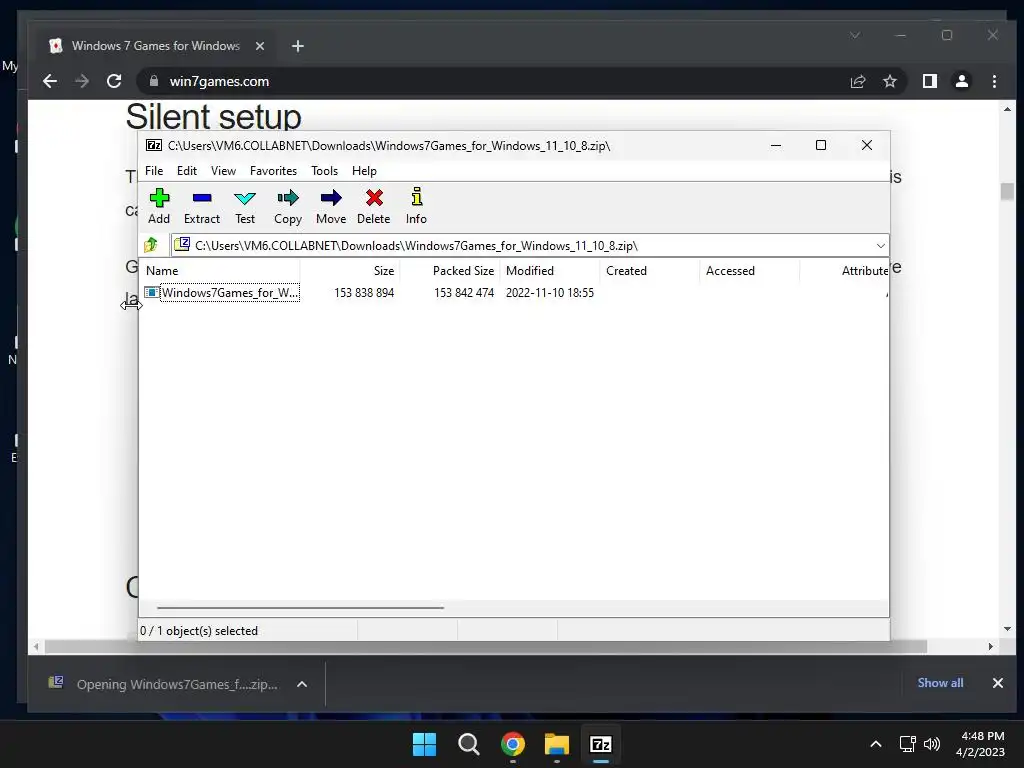Select the Copy toolbar icon
Screen dimensions: 1024x768
click(x=288, y=198)
